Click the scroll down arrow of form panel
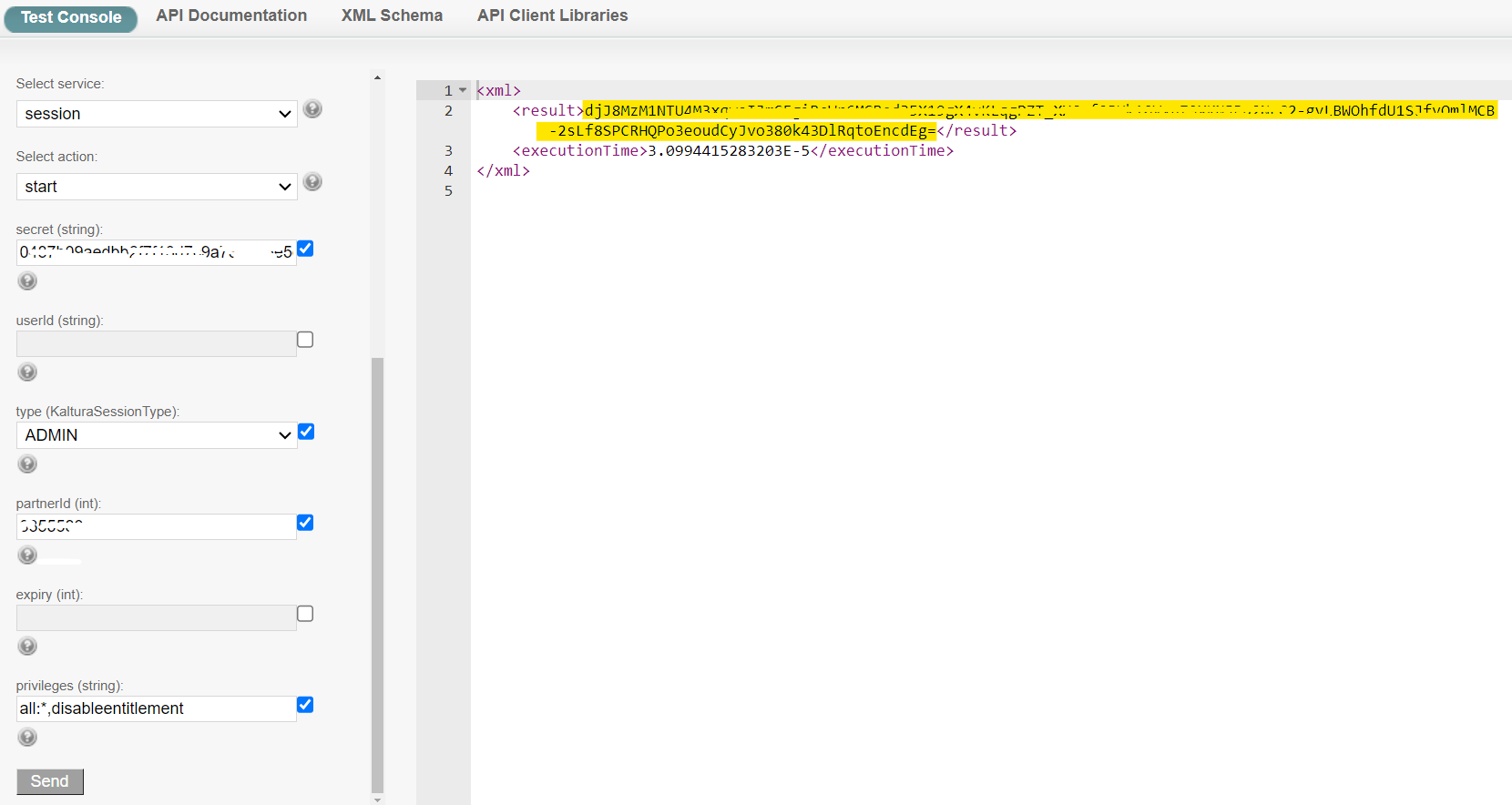Screen dimensions: 1512x805 point(377,800)
